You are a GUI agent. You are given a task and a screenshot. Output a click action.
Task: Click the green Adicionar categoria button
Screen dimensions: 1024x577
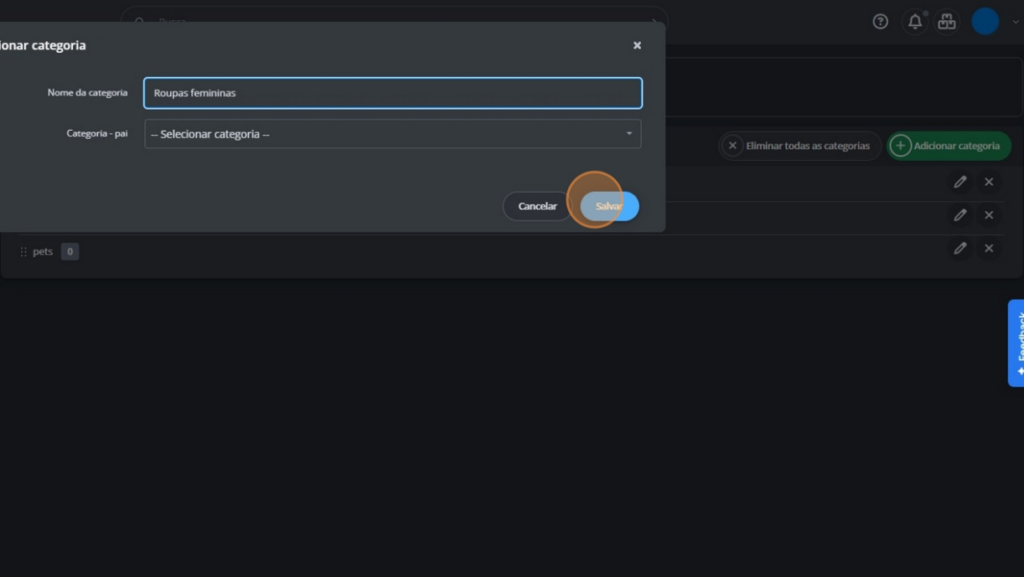pyautogui.click(x=948, y=146)
